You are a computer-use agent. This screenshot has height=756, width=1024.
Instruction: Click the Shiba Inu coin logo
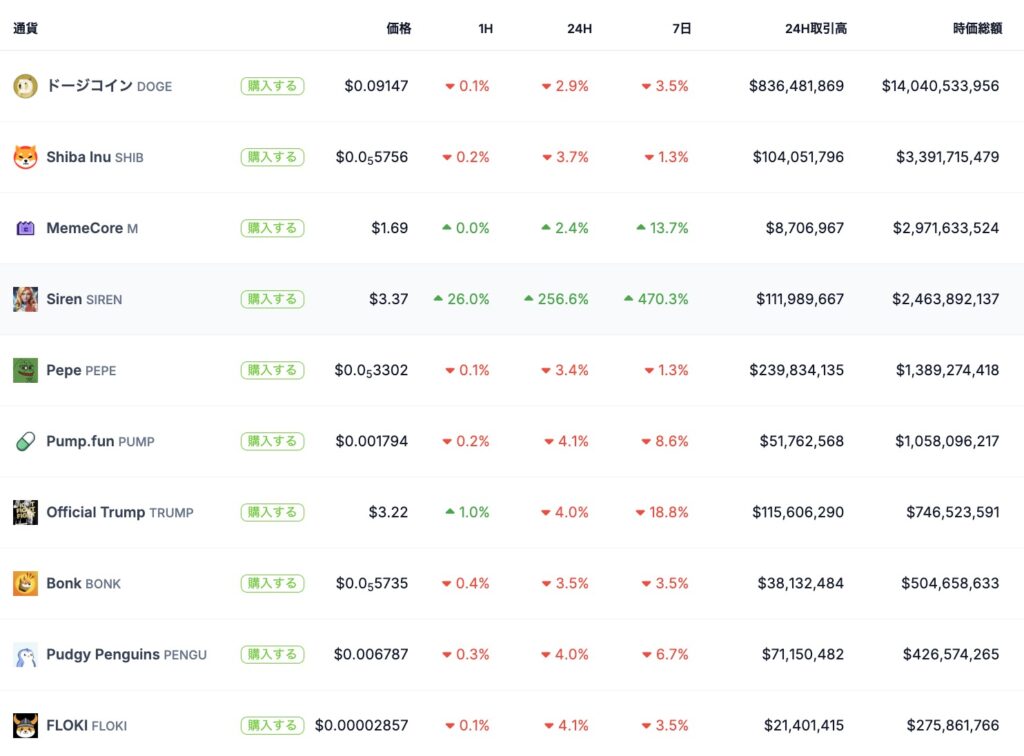pos(25,157)
